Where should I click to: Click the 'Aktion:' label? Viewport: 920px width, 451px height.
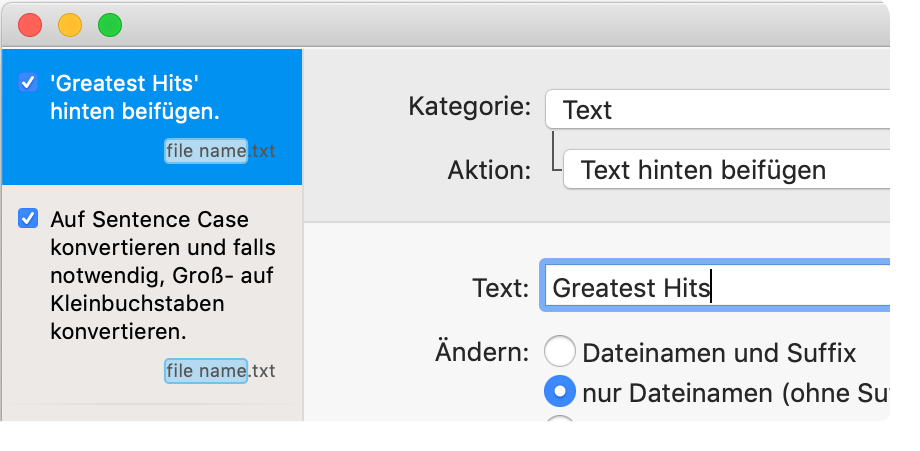489,169
